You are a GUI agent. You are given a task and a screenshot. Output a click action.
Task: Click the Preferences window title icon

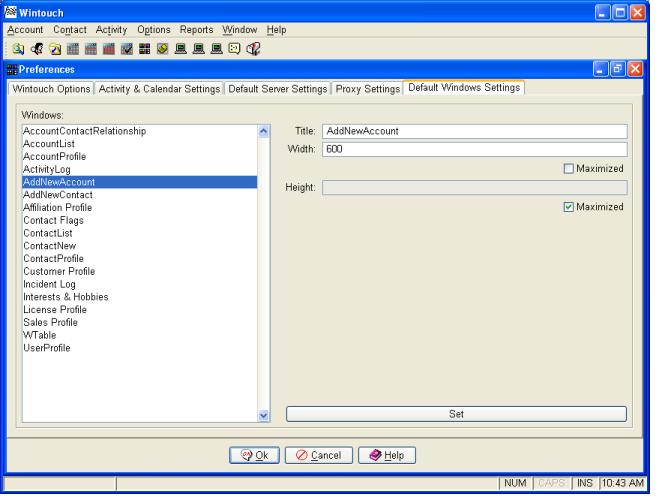pyautogui.click(x=12, y=69)
